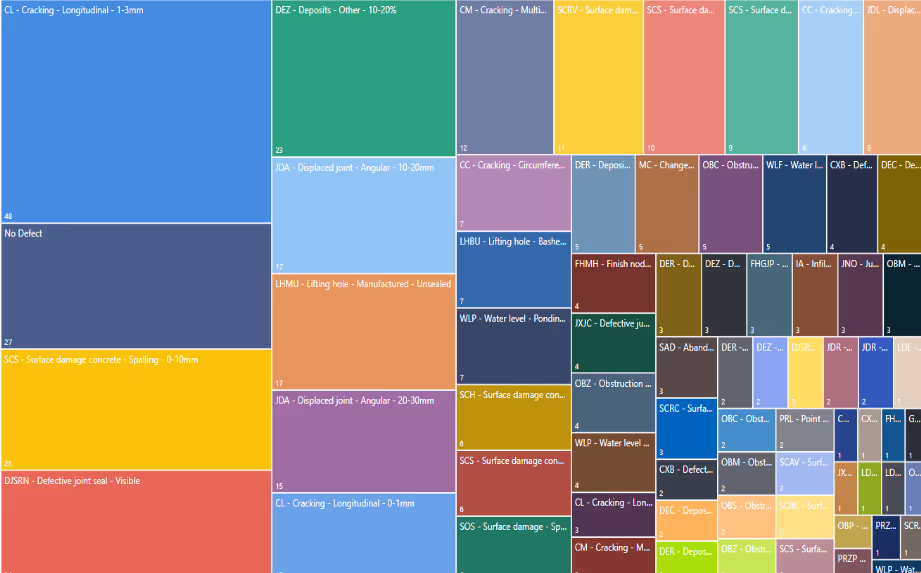Screen dimensions: 921x573
Task: Click the FHMH Finish node tile
Action: tap(613, 283)
